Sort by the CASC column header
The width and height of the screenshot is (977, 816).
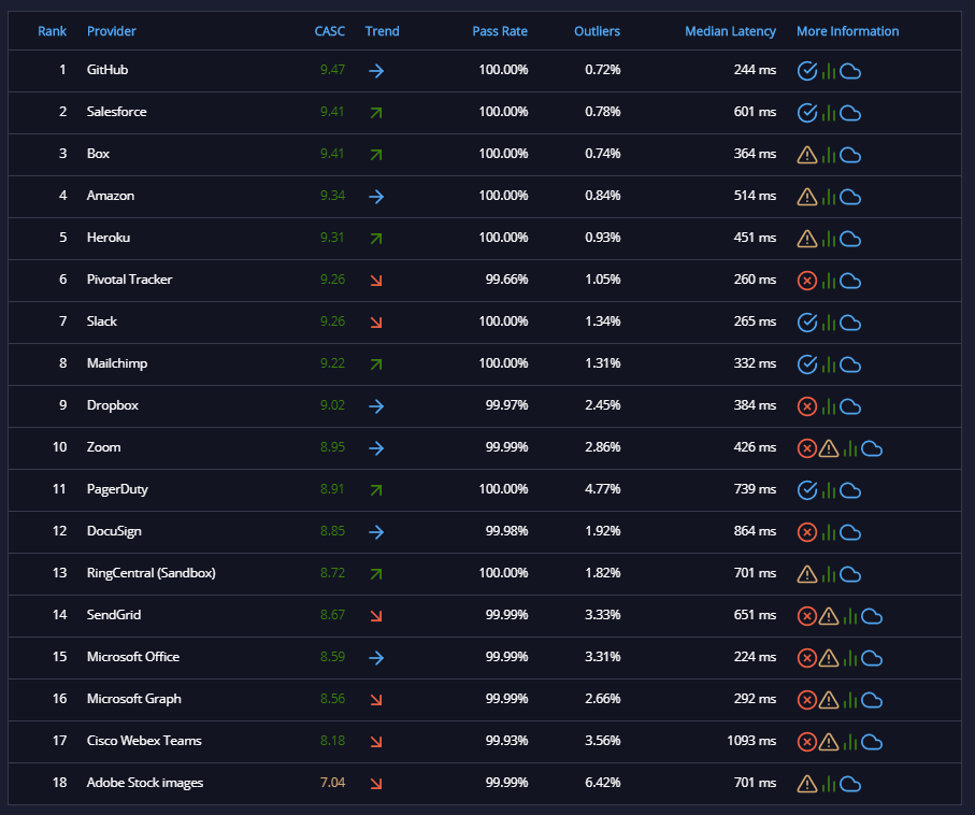pyautogui.click(x=330, y=31)
